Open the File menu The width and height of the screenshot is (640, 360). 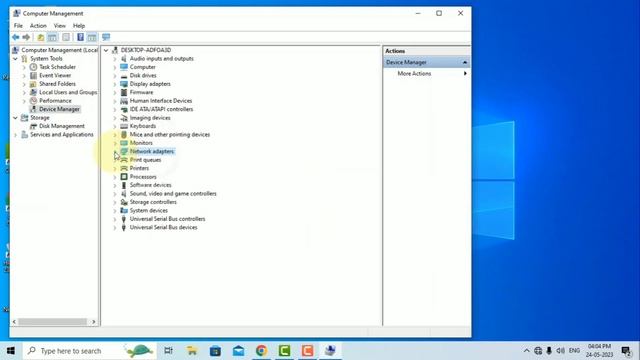[x=18, y=25]
